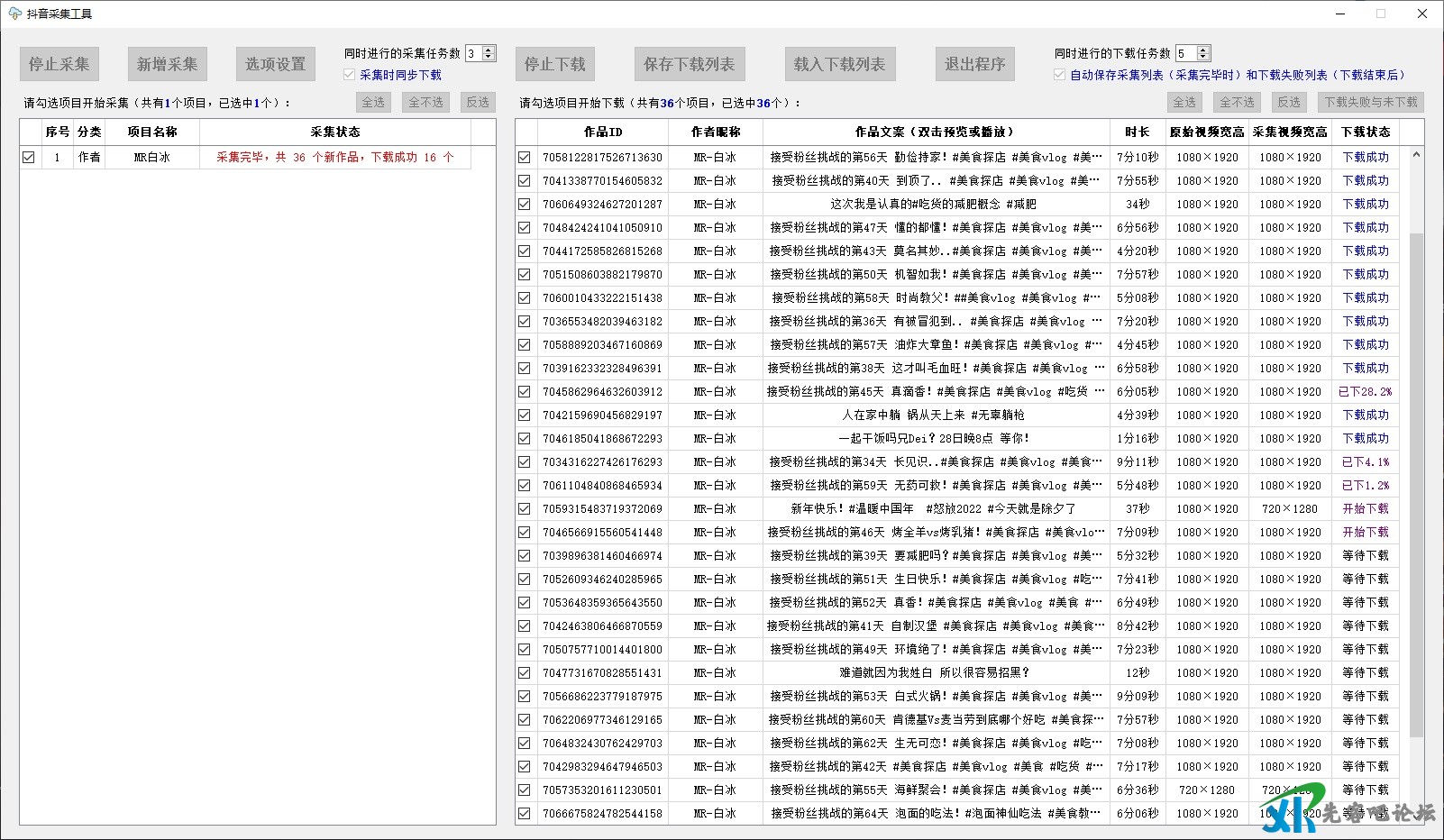
Task: Click 反选 above the download list
Action: click(x=1289, y=102)
